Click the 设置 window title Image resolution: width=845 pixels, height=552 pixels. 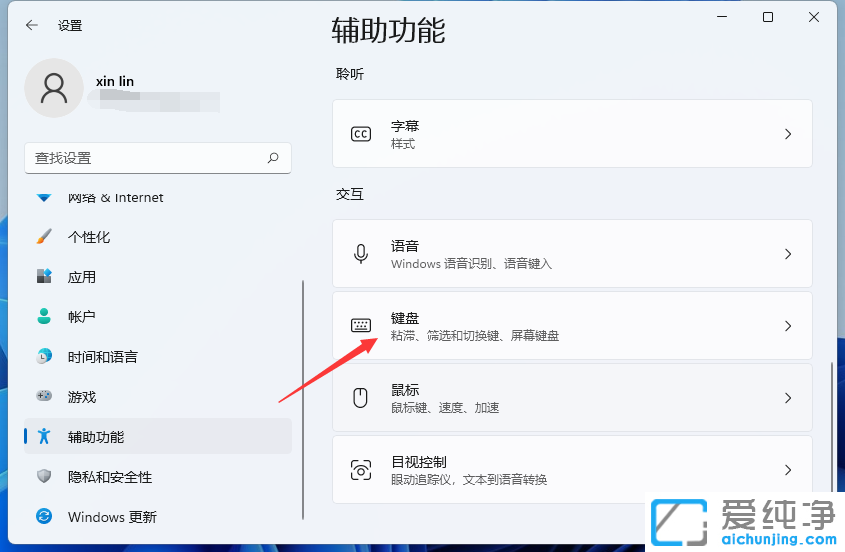coord(70,25)
